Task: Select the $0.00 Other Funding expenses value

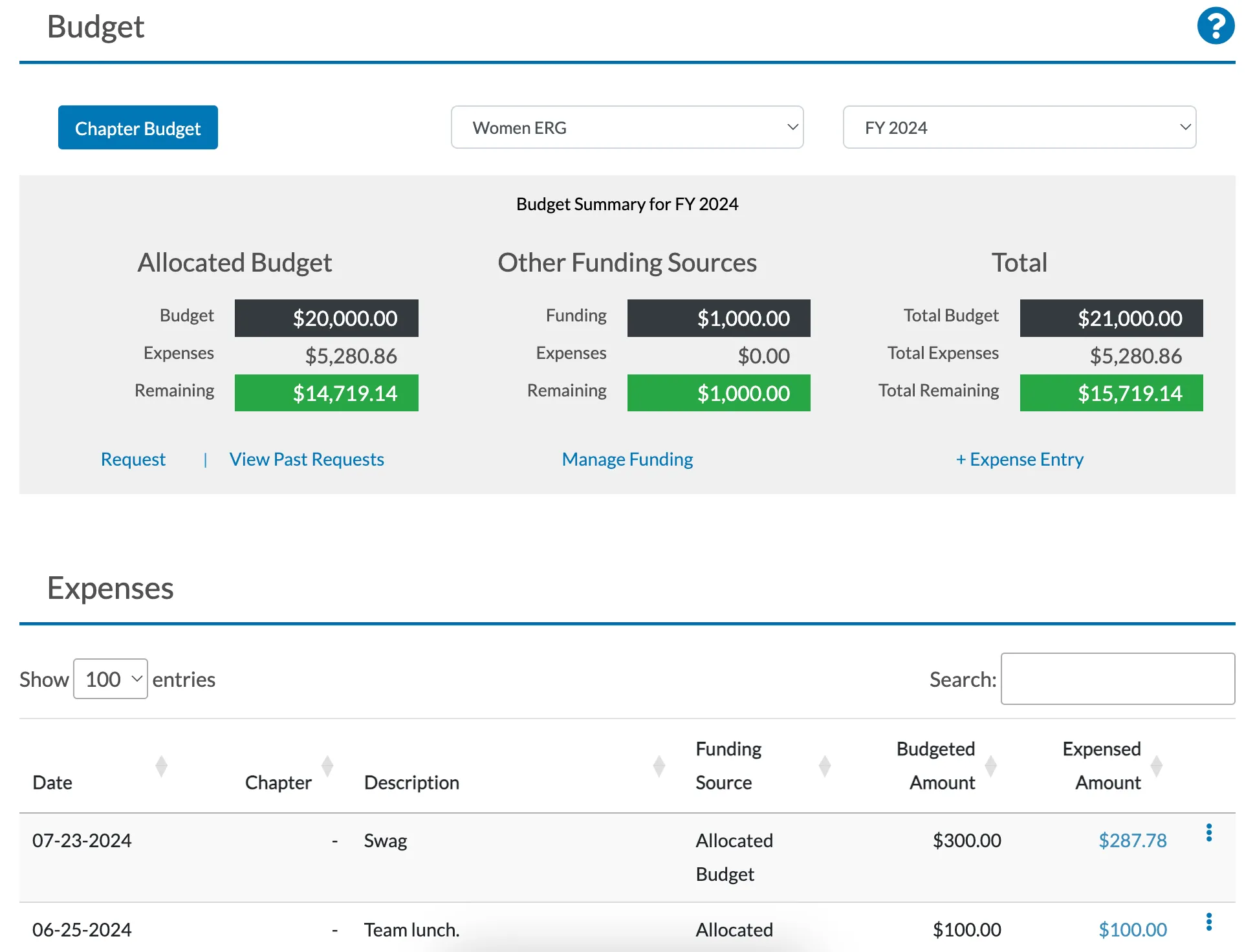Action: pos(763,356)
